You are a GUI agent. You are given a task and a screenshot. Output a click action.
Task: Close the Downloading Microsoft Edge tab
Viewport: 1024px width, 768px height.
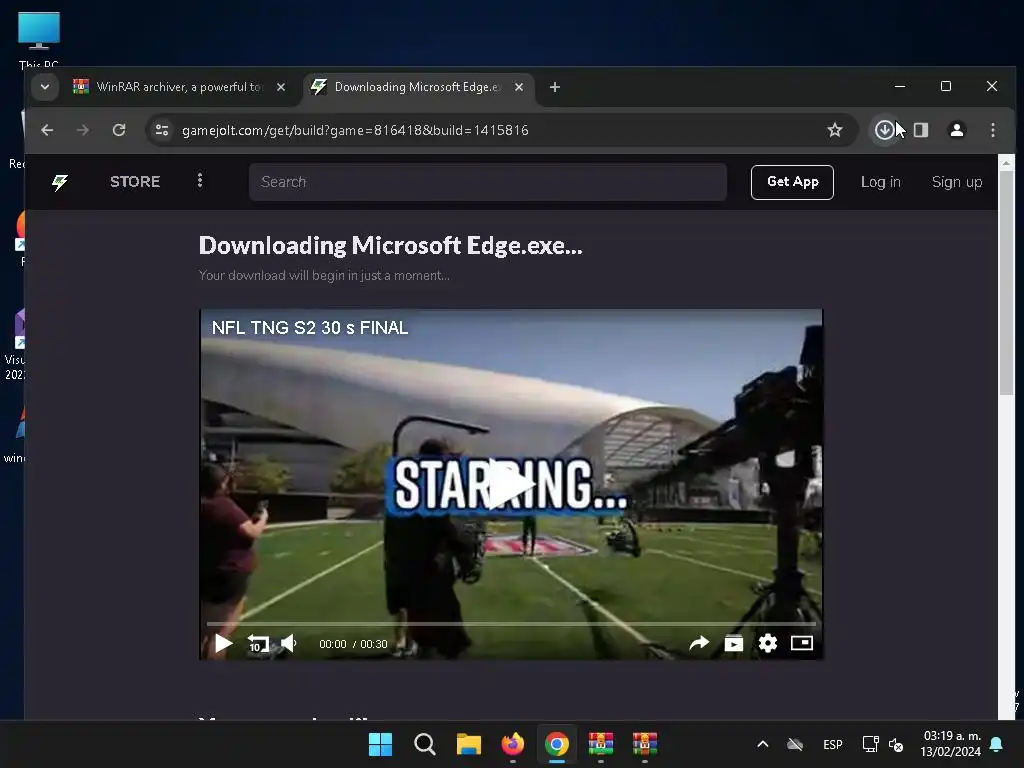coord(519,87)
